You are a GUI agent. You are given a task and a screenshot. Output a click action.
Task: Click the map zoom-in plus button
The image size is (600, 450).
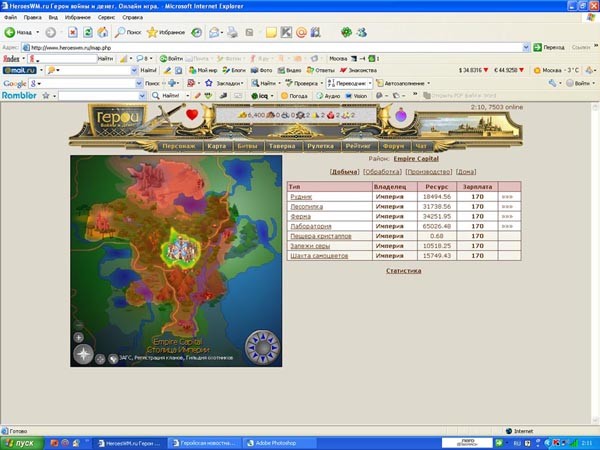(x=79, y=338)
